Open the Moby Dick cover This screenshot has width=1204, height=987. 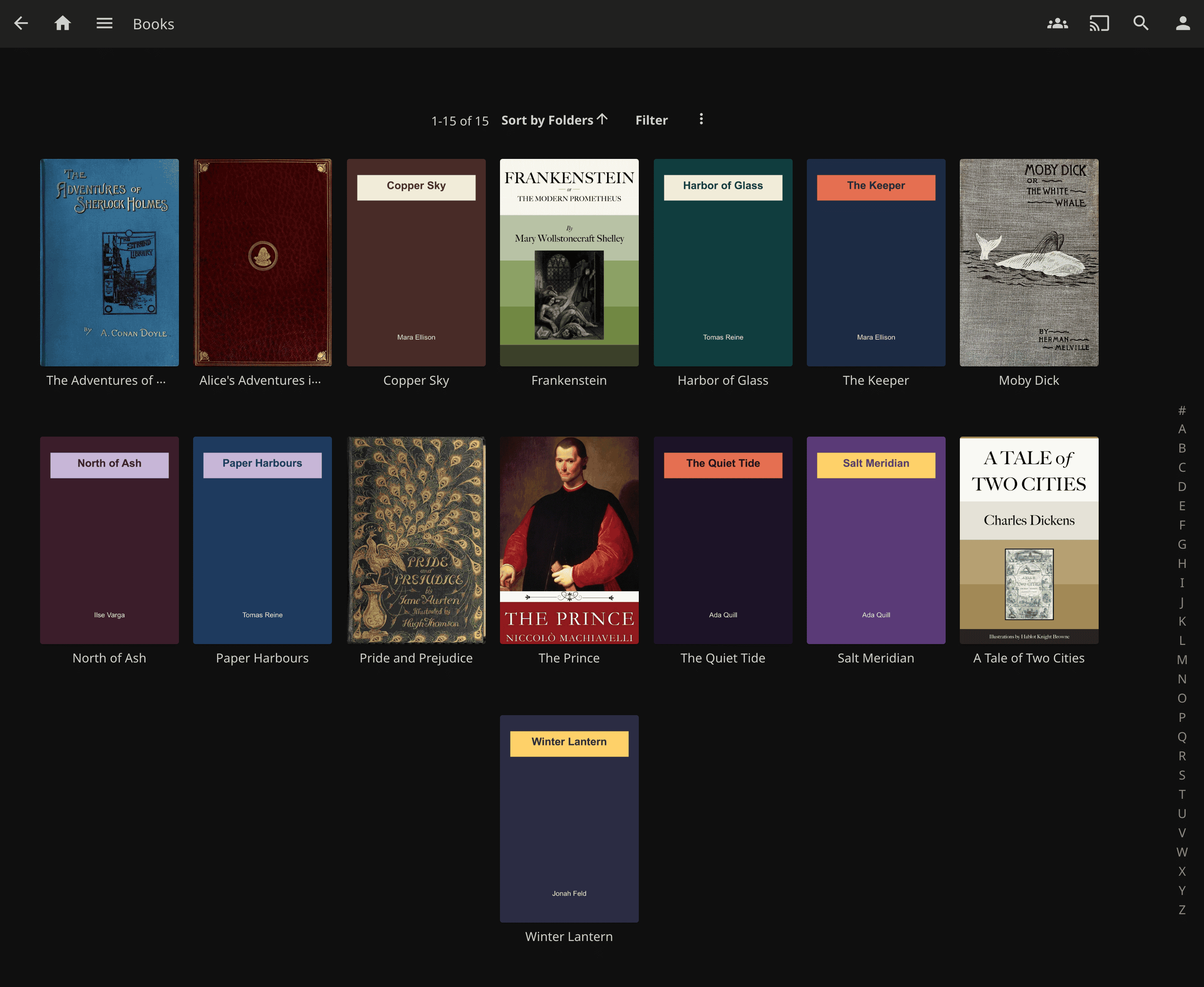(1028, 262)
